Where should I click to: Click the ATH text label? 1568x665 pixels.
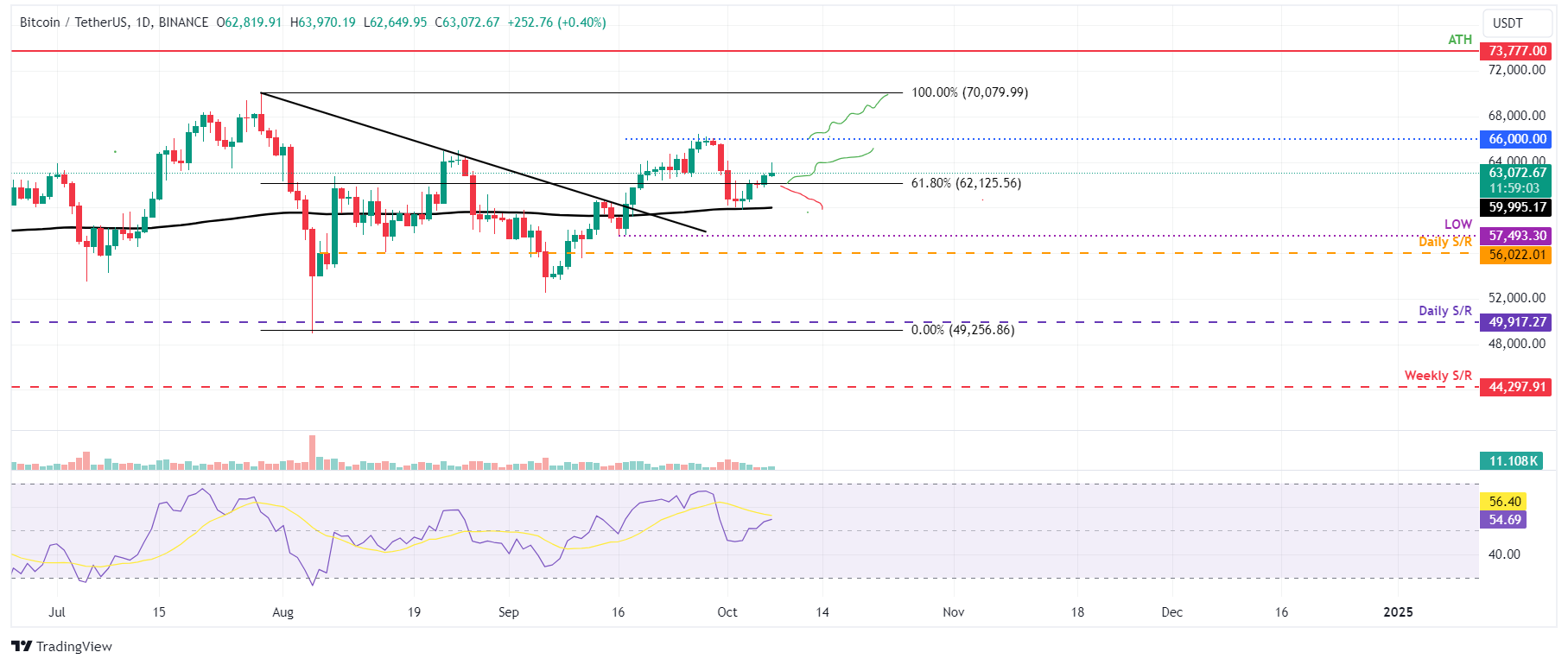click(1460, 40)
